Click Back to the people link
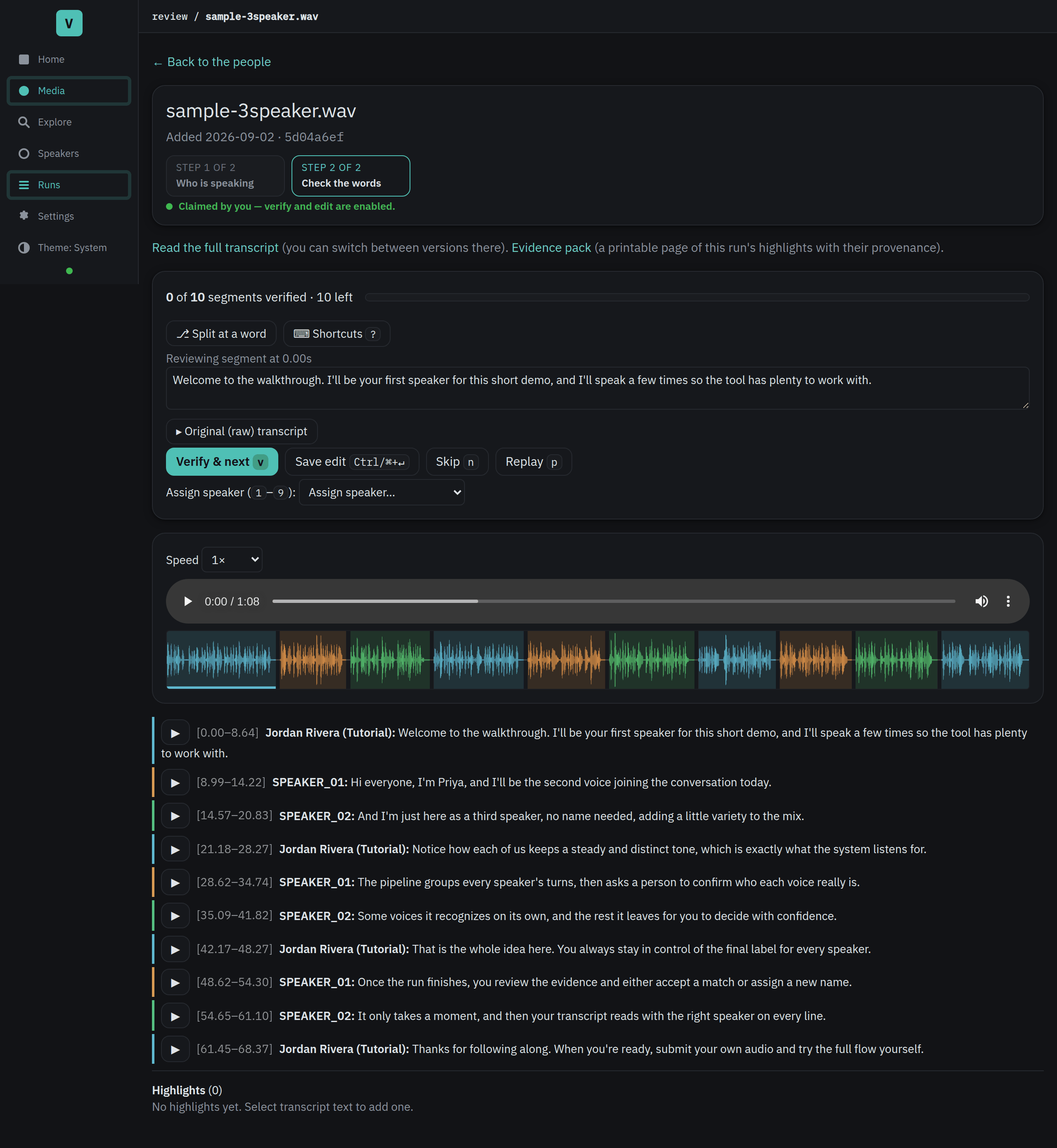 pos(212,62)
